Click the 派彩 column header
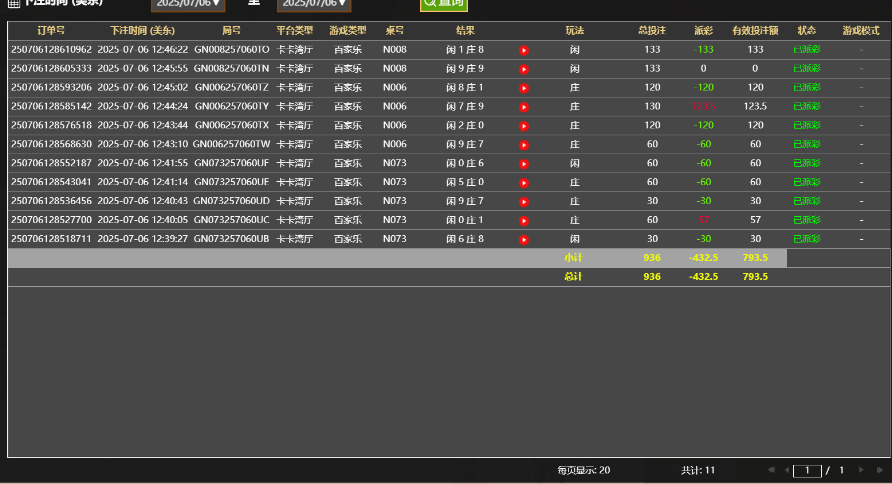This screenshot has width=892, height=484. point(703,31)
